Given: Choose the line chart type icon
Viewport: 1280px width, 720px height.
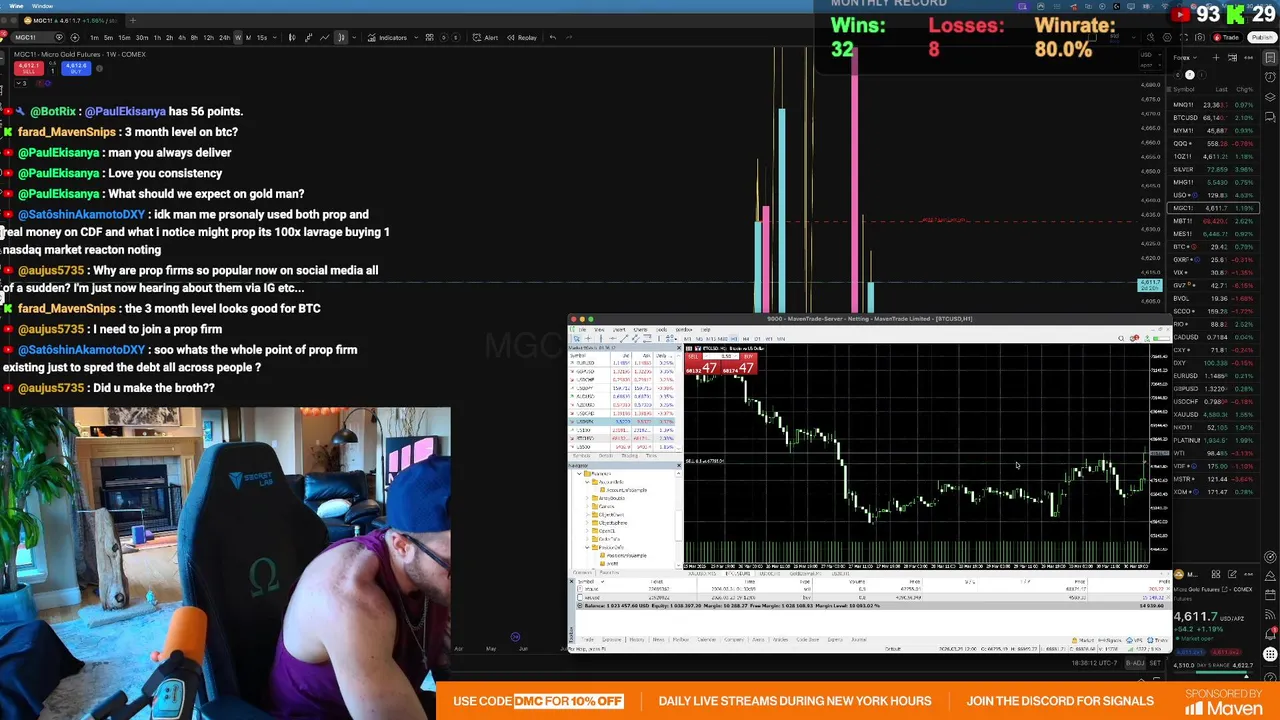Looking at the screenshot, I should point(325,37).
